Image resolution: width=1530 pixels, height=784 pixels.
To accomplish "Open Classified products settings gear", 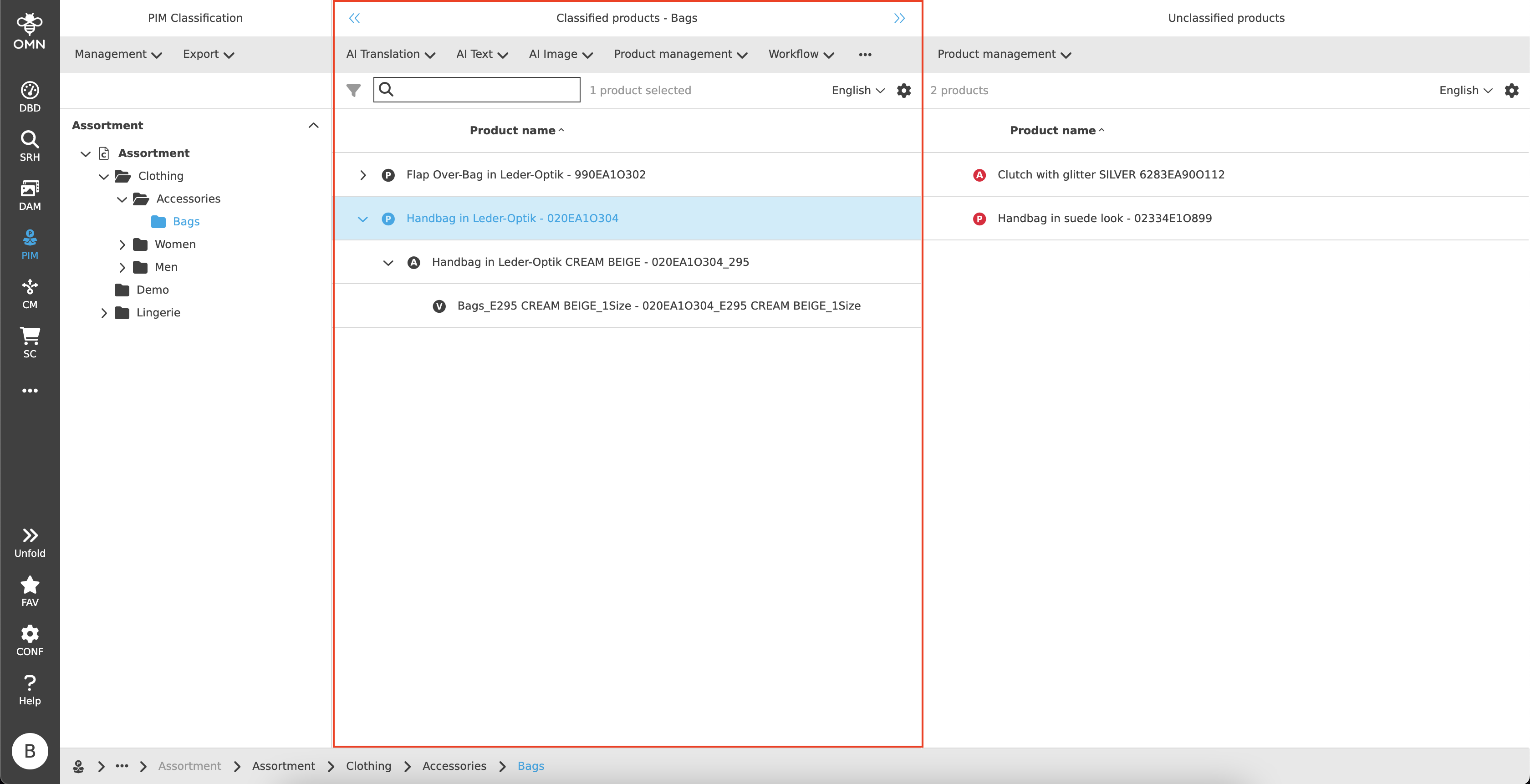I will (903, 90).
